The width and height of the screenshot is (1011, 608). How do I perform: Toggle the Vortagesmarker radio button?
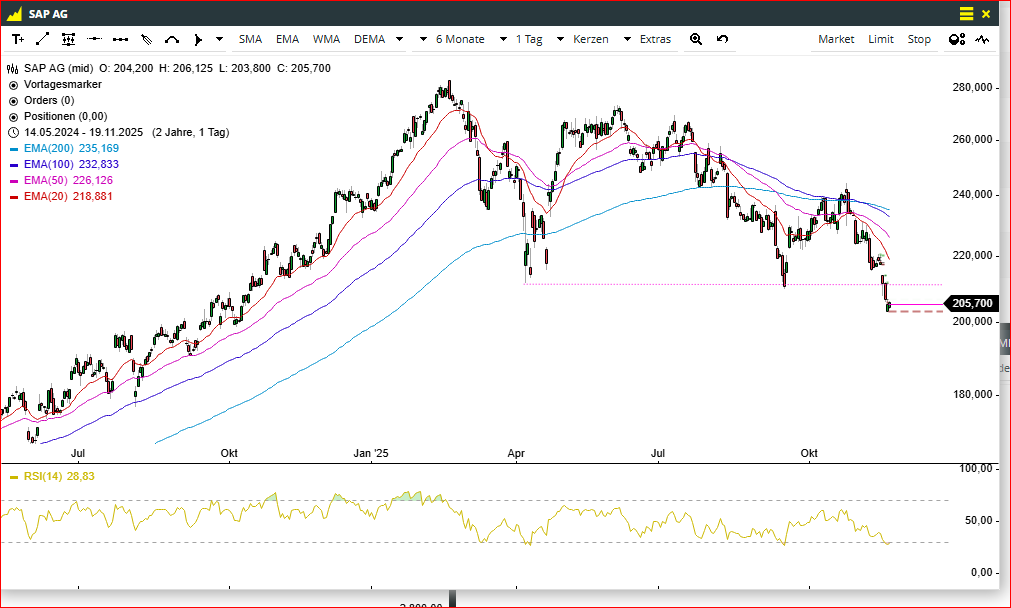(x=13, y=85)
